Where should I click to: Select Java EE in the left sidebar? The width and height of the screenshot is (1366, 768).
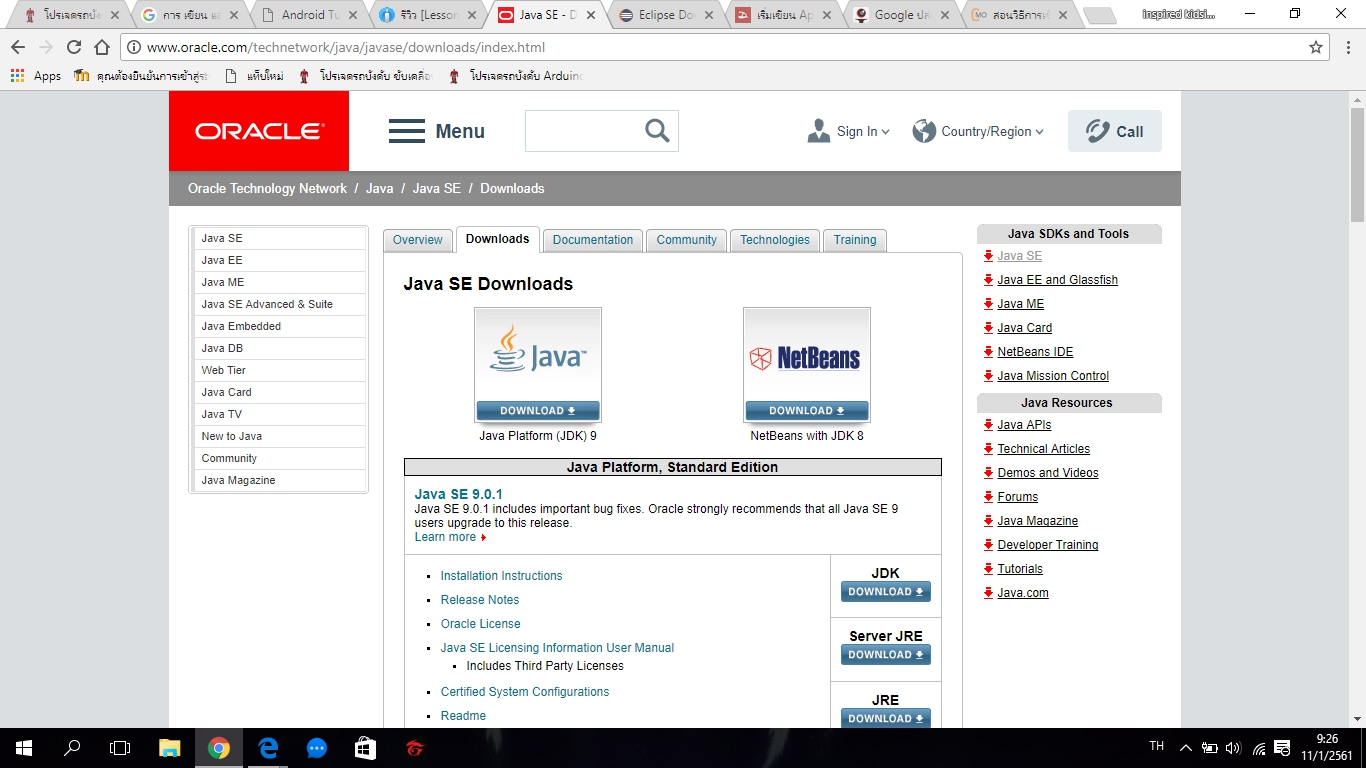point(279,260)
